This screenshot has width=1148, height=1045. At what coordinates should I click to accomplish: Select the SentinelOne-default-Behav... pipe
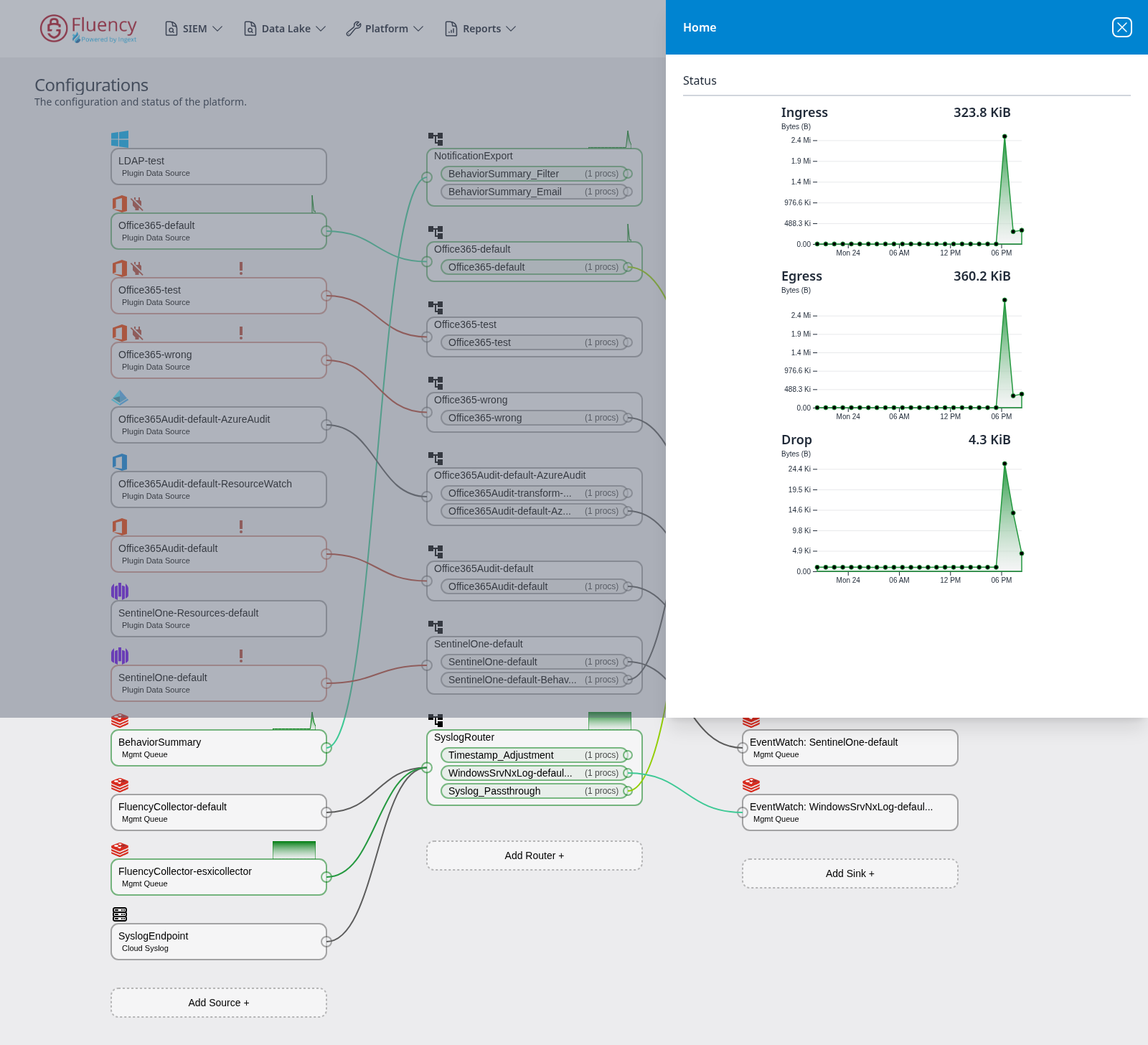534,680
